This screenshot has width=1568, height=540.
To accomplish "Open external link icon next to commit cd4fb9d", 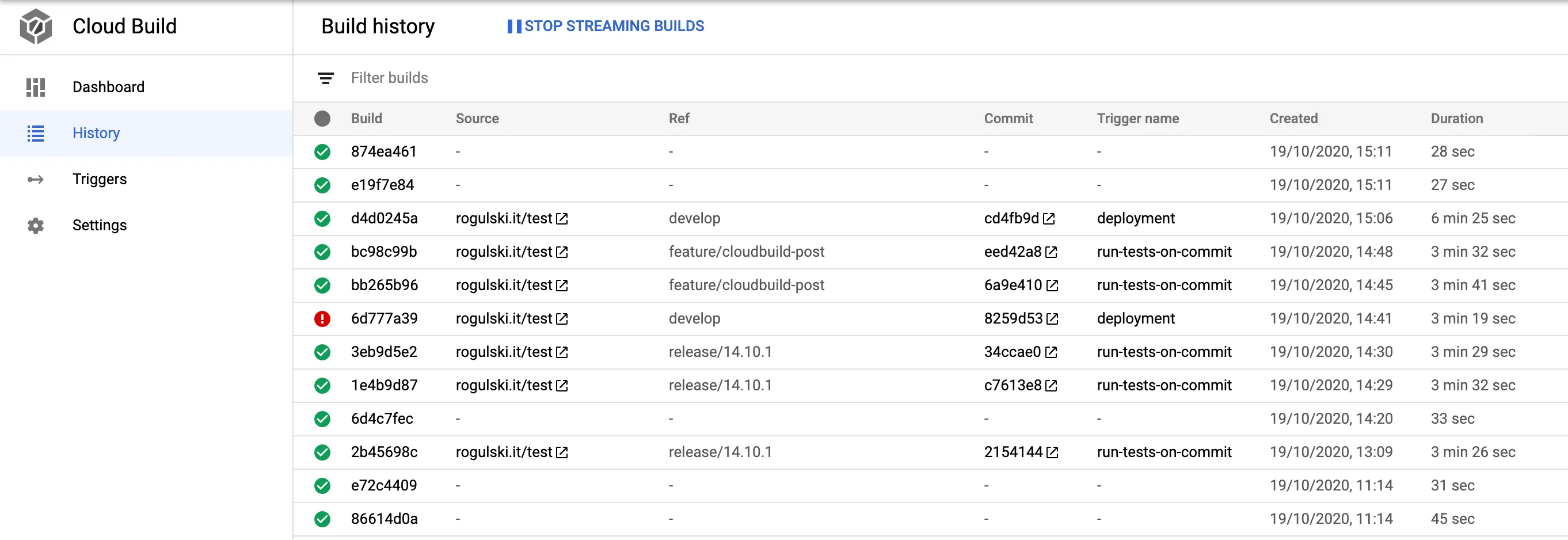I will 1049,219.
